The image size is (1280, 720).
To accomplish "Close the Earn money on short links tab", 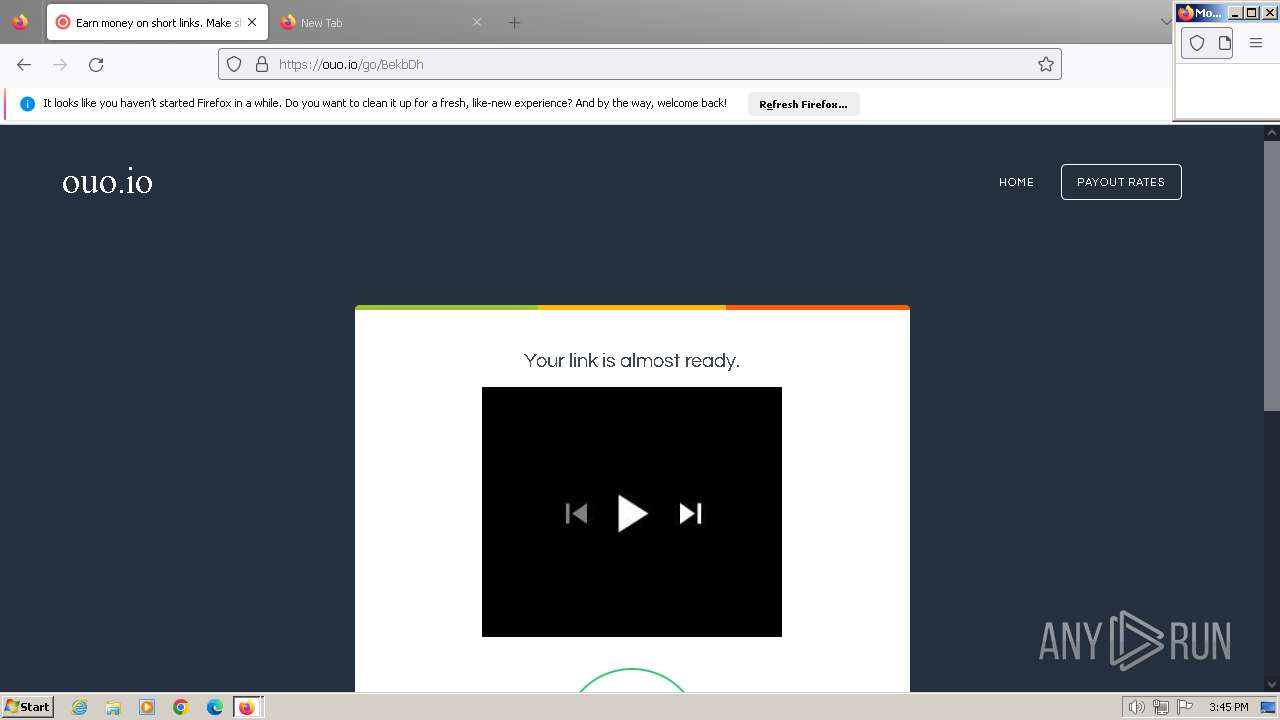I will coord(252,22).
